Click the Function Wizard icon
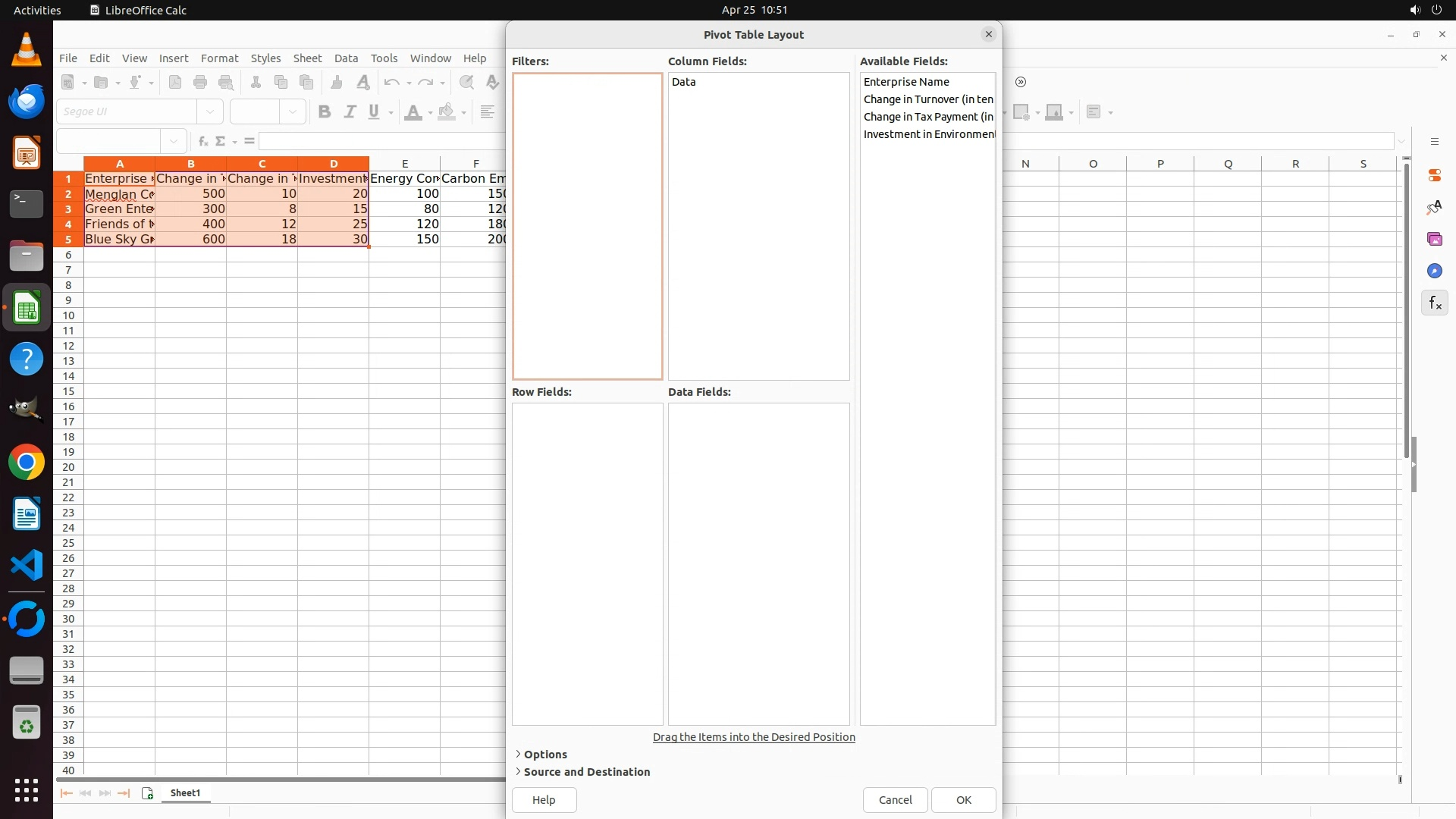Screen dimensions: 1456x819 202,141
